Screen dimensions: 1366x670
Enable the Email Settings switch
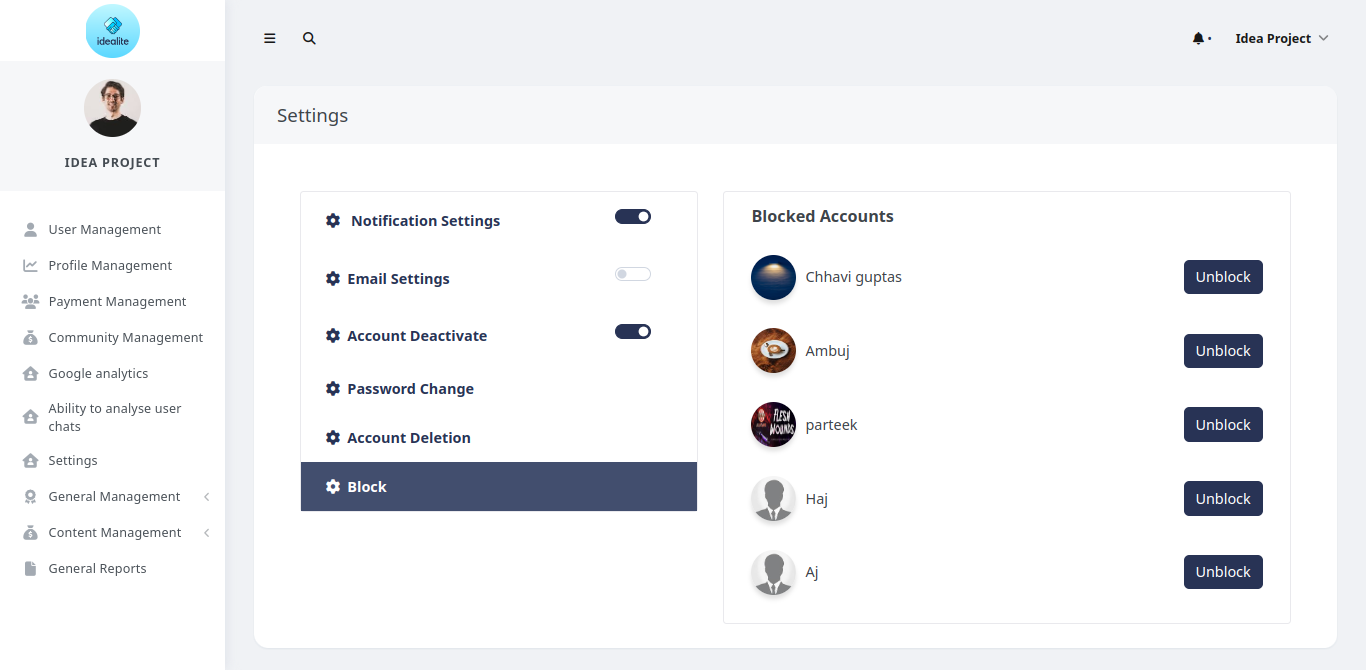633,274
